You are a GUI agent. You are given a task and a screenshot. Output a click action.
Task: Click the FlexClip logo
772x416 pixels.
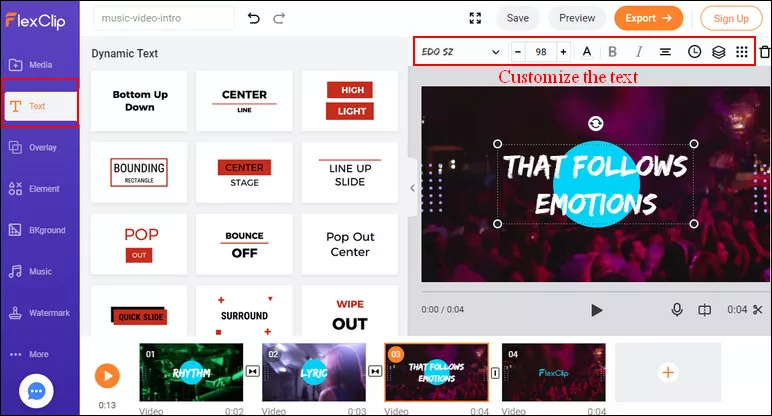[35, 21]
